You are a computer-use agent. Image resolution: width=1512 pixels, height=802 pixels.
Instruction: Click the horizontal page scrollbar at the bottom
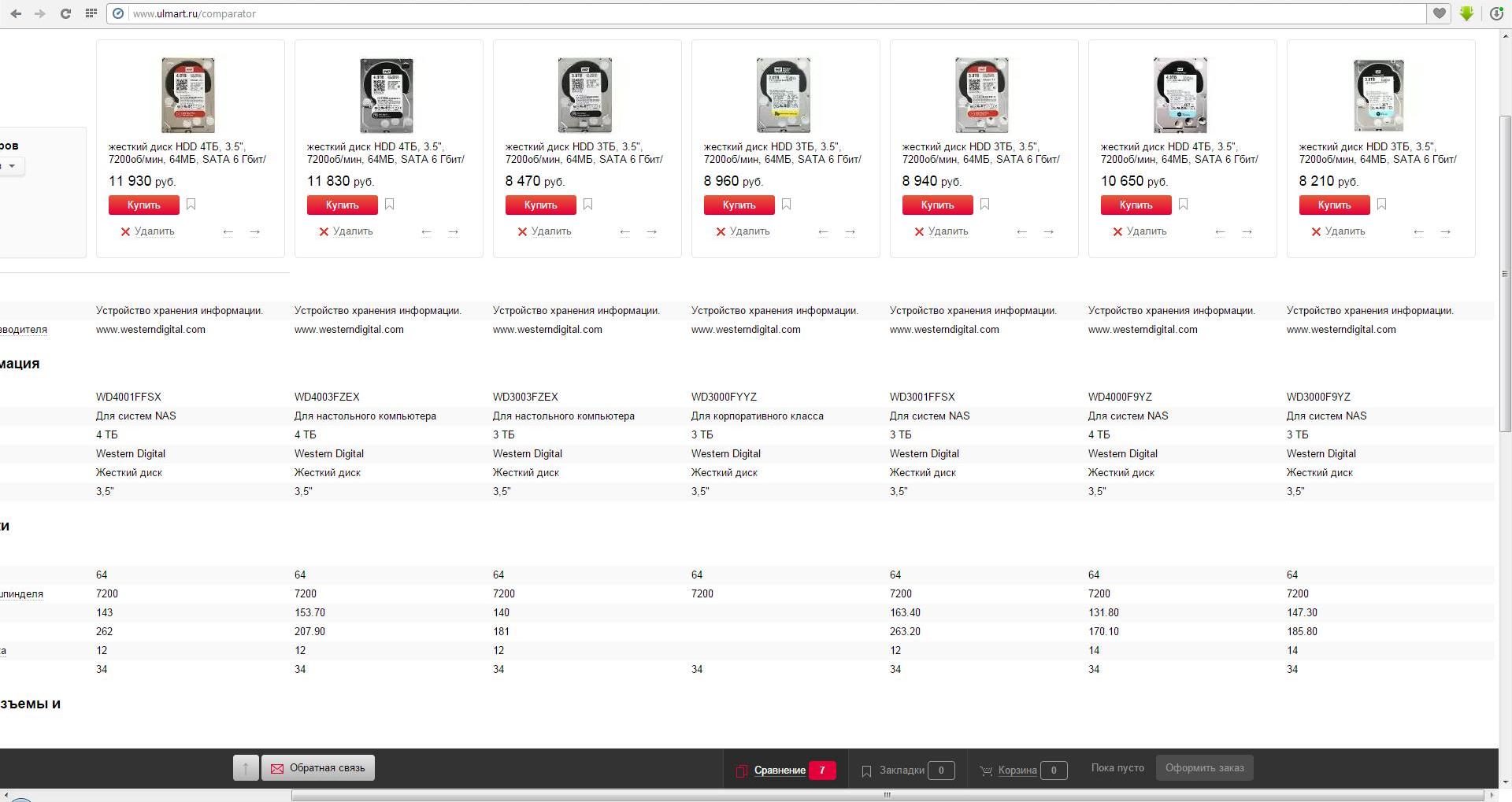click(x=888, y=796)
